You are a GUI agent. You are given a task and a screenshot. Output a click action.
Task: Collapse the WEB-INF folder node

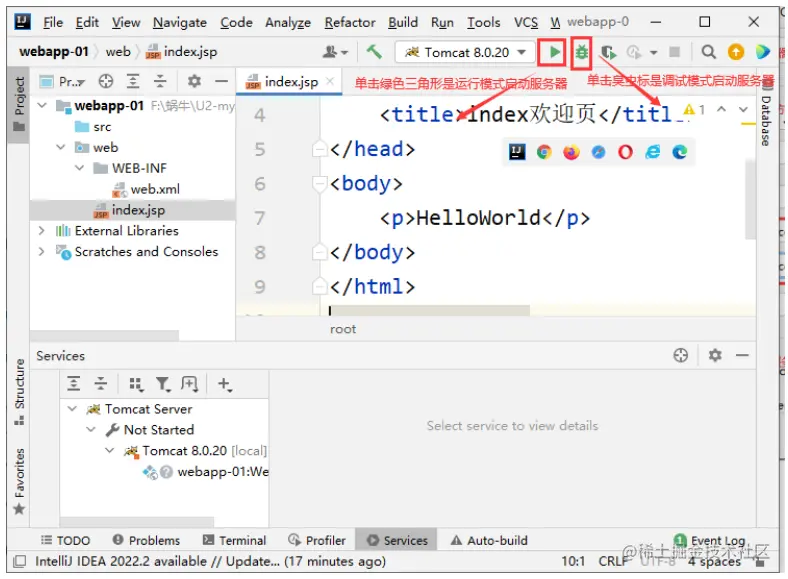[x=79, y=168]
